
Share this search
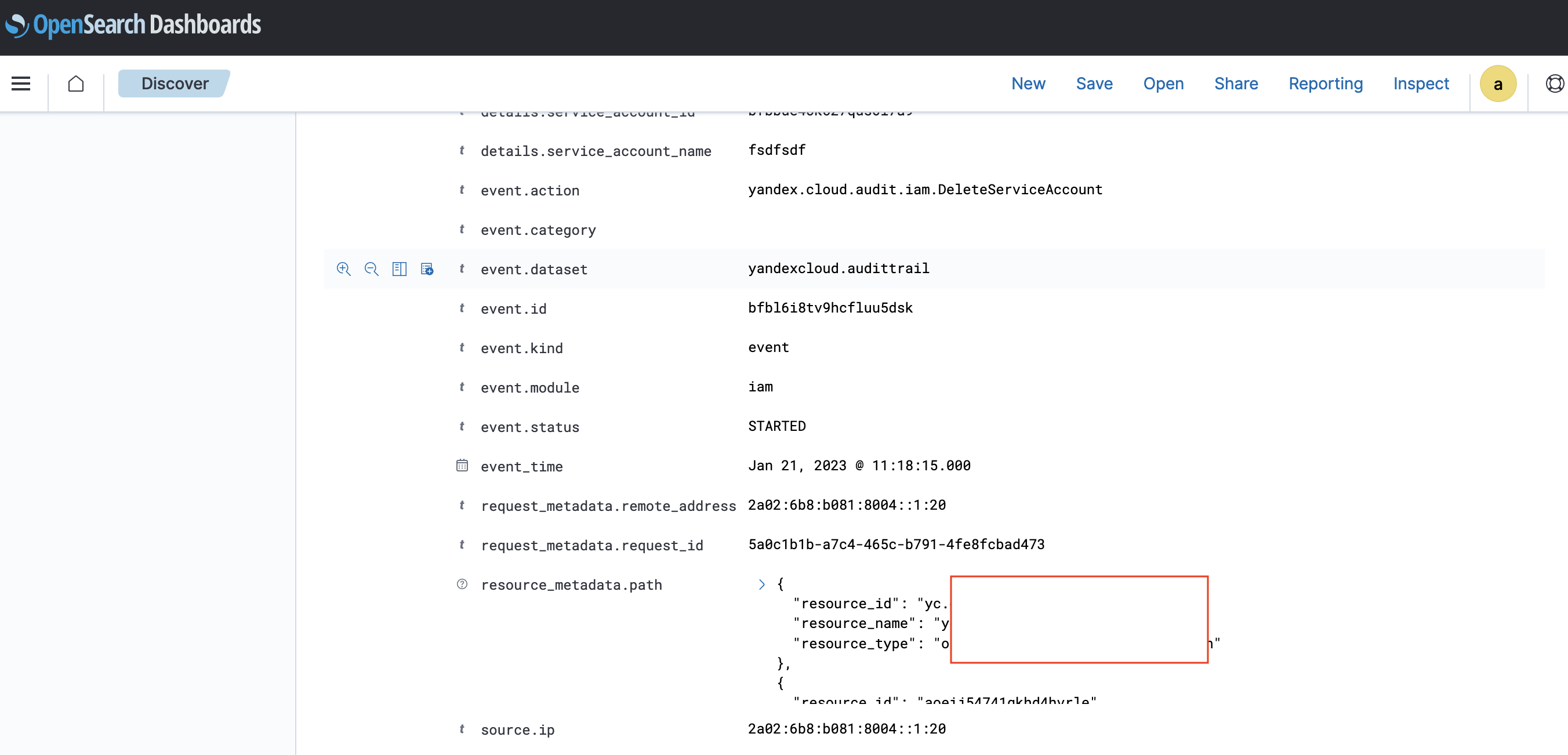point(1236,84)
